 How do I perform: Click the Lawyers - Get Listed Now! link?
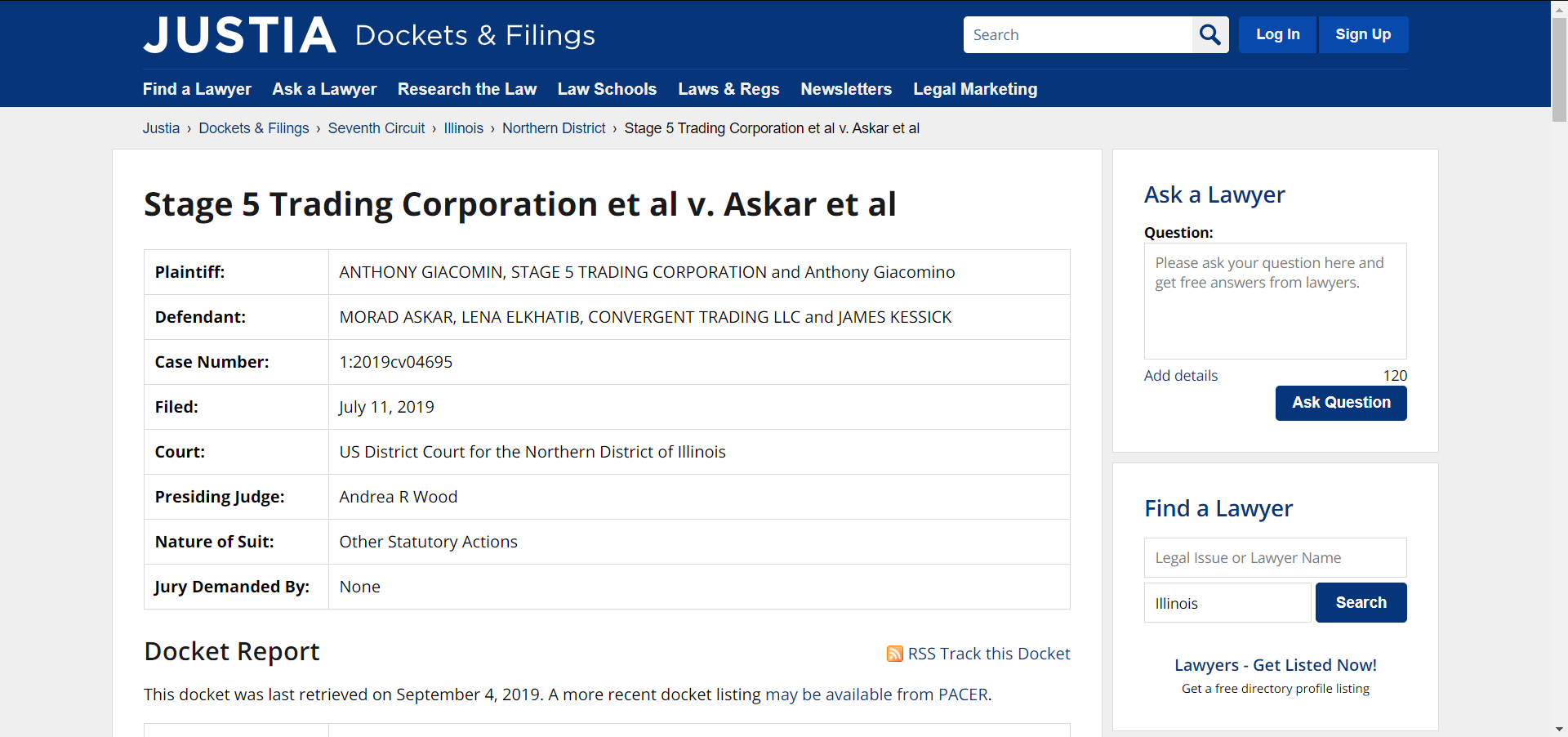[x=1276, y=665]
